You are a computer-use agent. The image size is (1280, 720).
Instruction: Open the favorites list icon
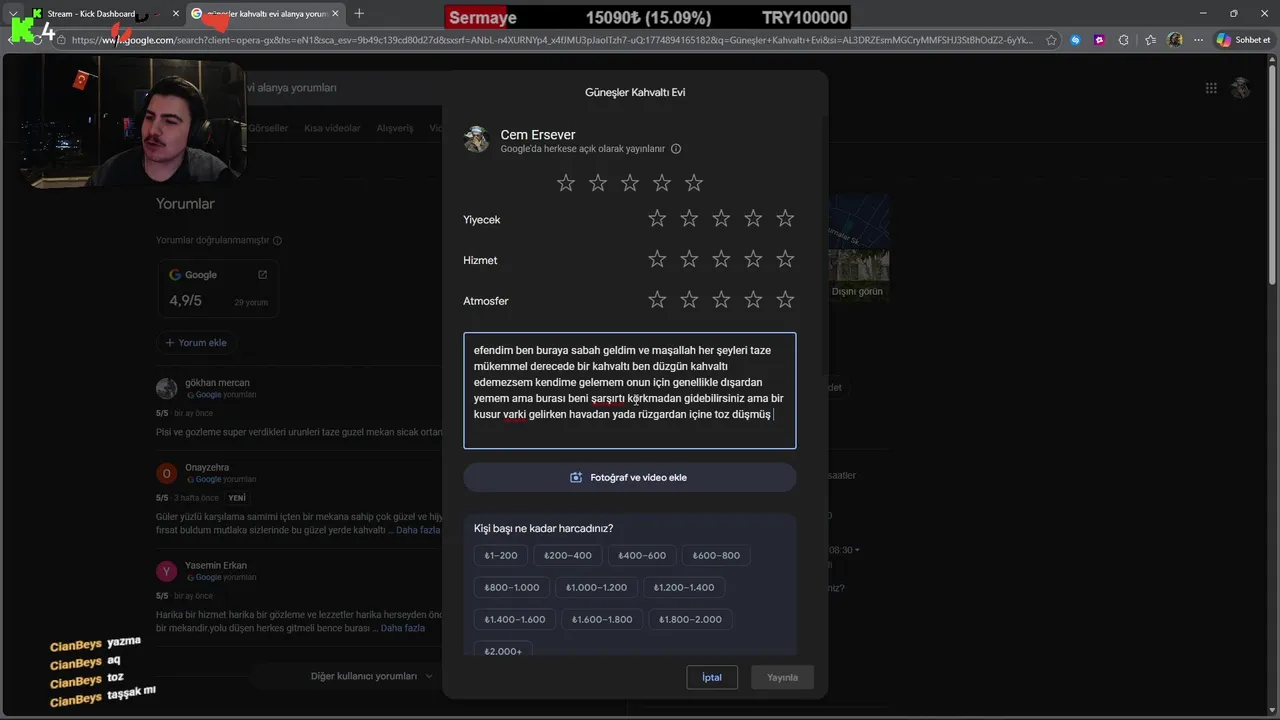tap(1151, 40)
